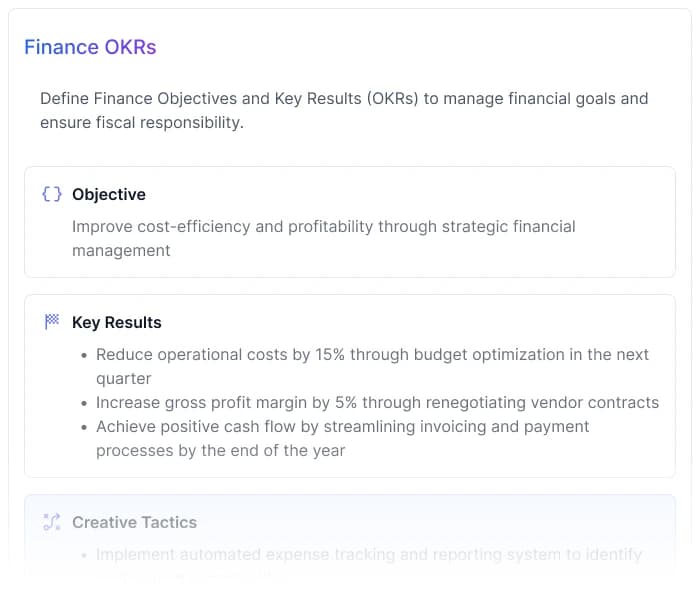700x600 pixels.
Task: Click the 'Increase gross profit margin by 5%' text
Action: tap(377, 403)
